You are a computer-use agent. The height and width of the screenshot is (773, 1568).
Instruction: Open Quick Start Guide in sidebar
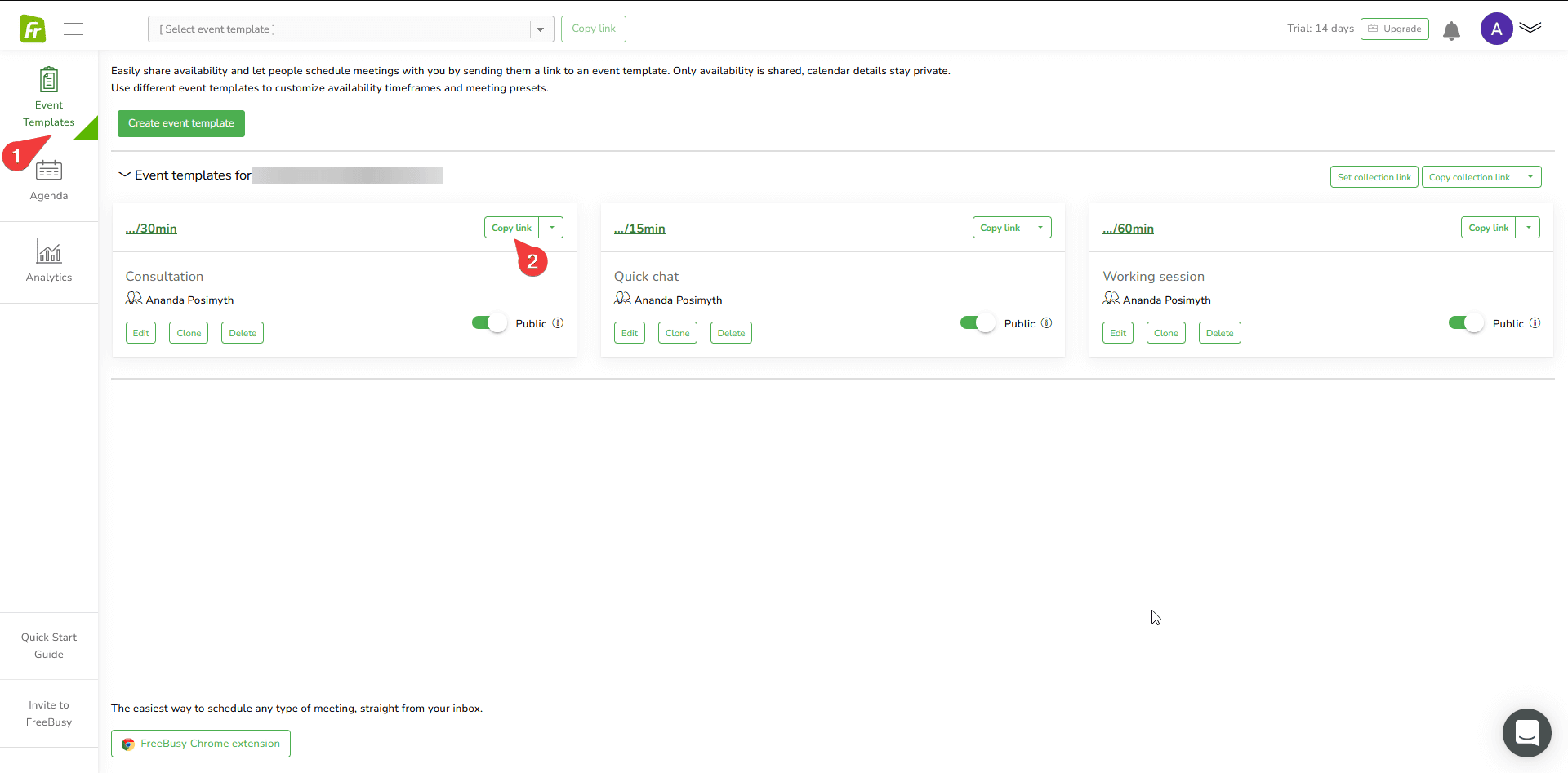point(49,646)
